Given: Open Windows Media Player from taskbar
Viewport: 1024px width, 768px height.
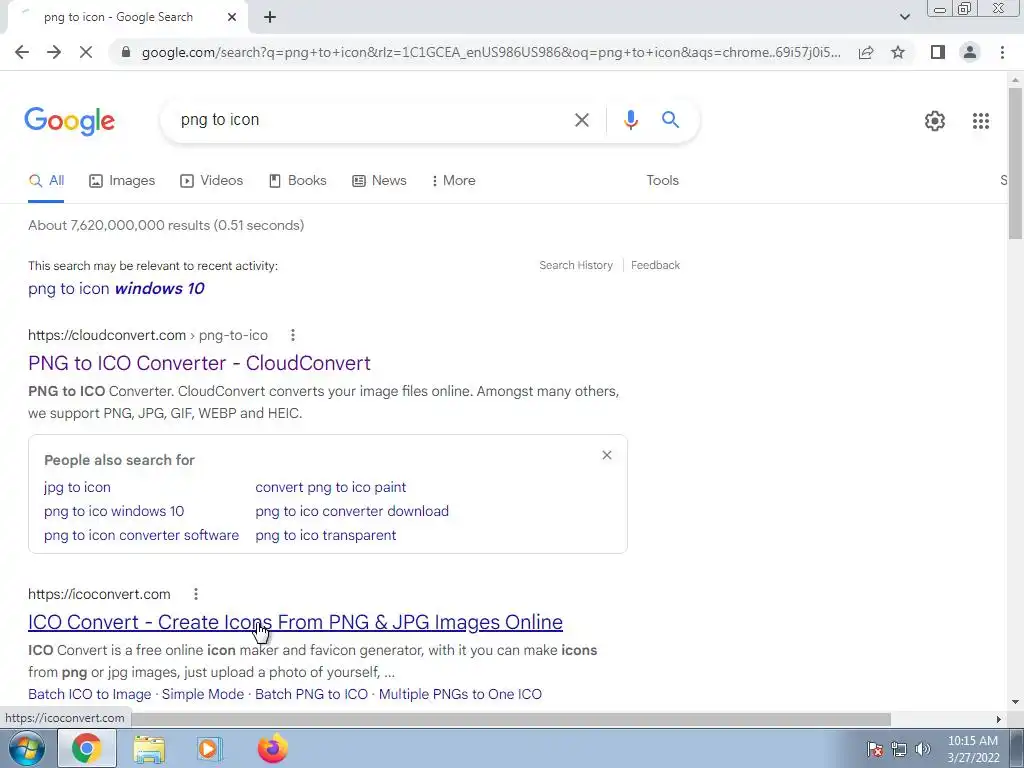Looking at the screenshot, I should point(209,748).
